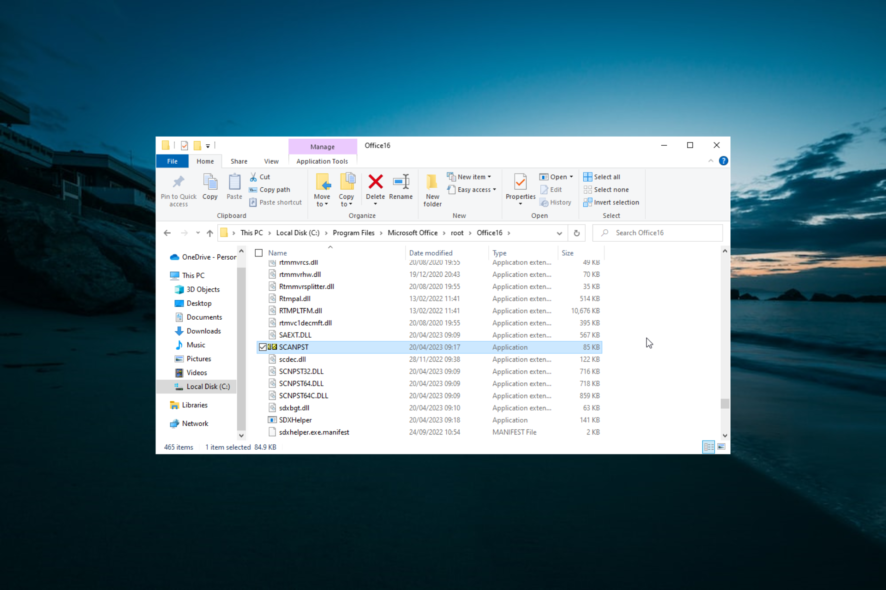This screenshot has width=886, height=590.
Task: Pin current folder to Quick access
Action: (x=177, y=190)
